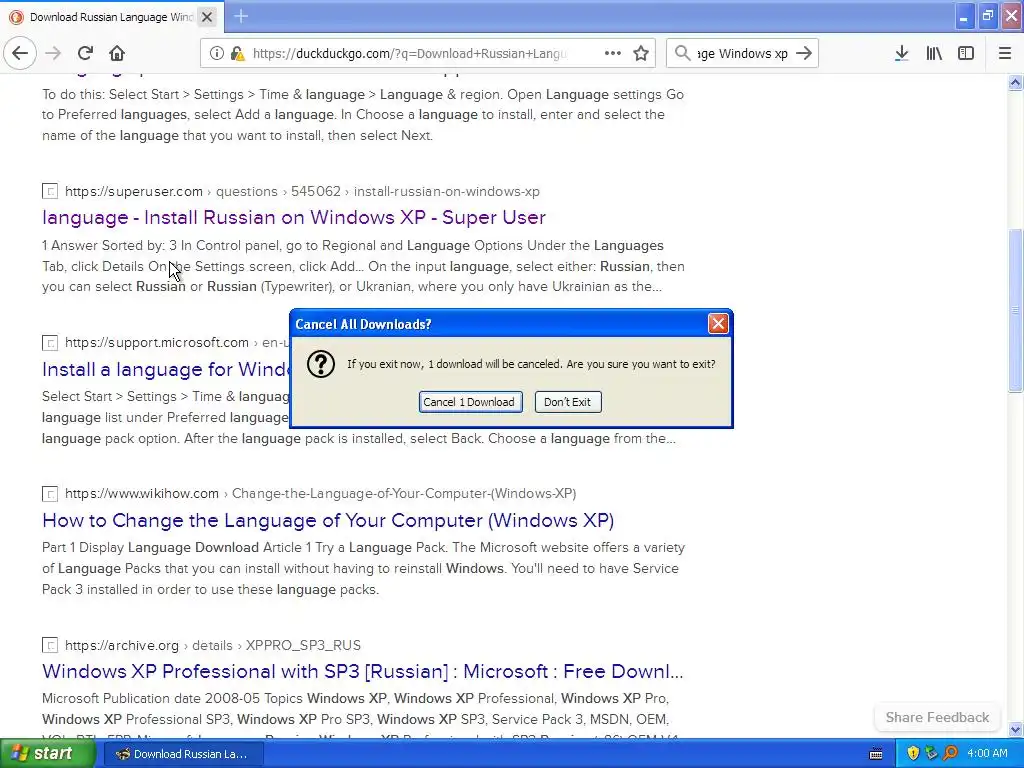The image size is (1024, 768).
Task: Select Download Russian La... taskbar item
Action: point(183,754)
